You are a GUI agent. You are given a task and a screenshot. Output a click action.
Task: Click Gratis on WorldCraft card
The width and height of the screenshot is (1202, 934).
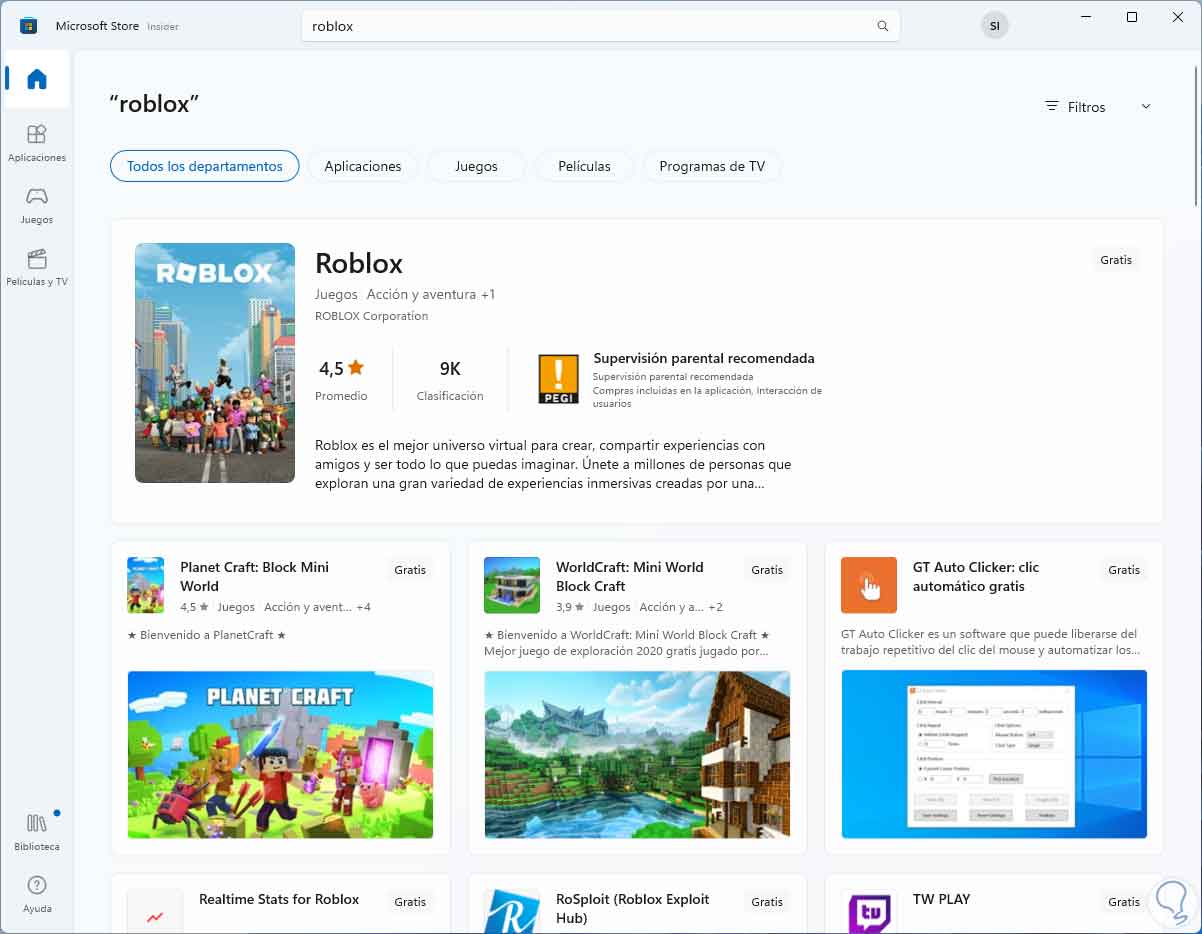(x=767, y=569)
